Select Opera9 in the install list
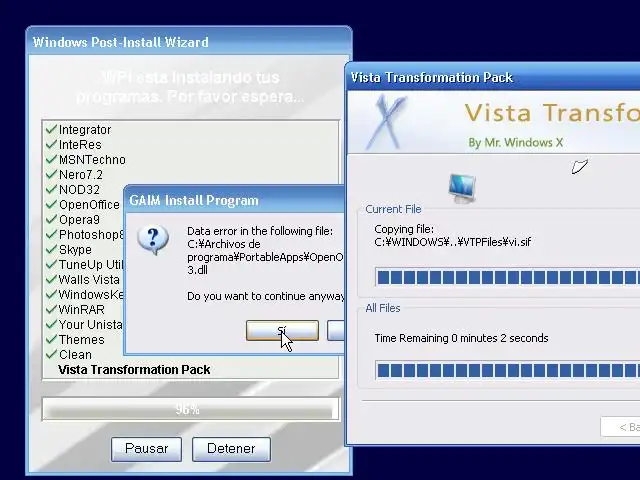 [79, 220]
